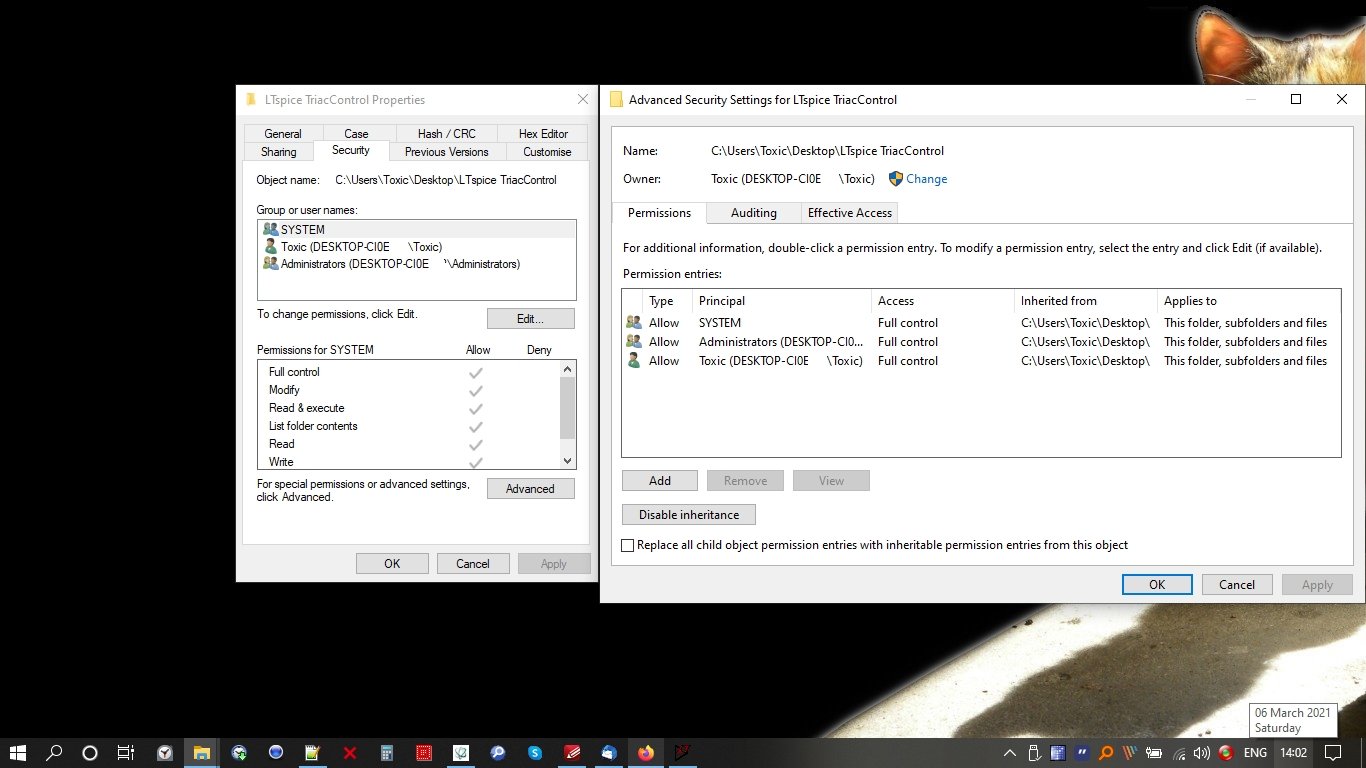The width and height of the screenshot is (1366, 768).
Task: Open the Windows Start menu
Action: 18,752
